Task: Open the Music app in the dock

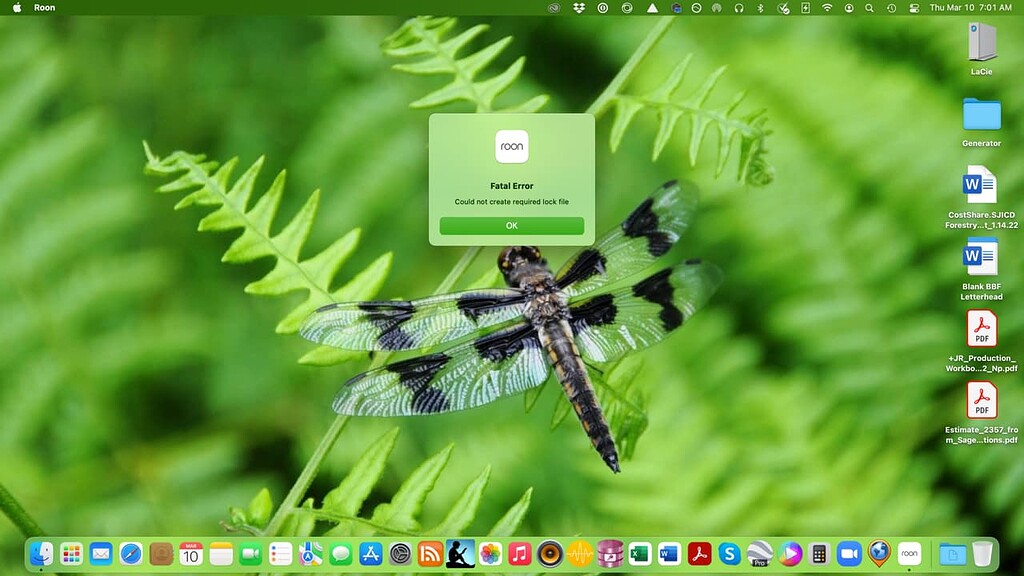Action: [519, 553]
